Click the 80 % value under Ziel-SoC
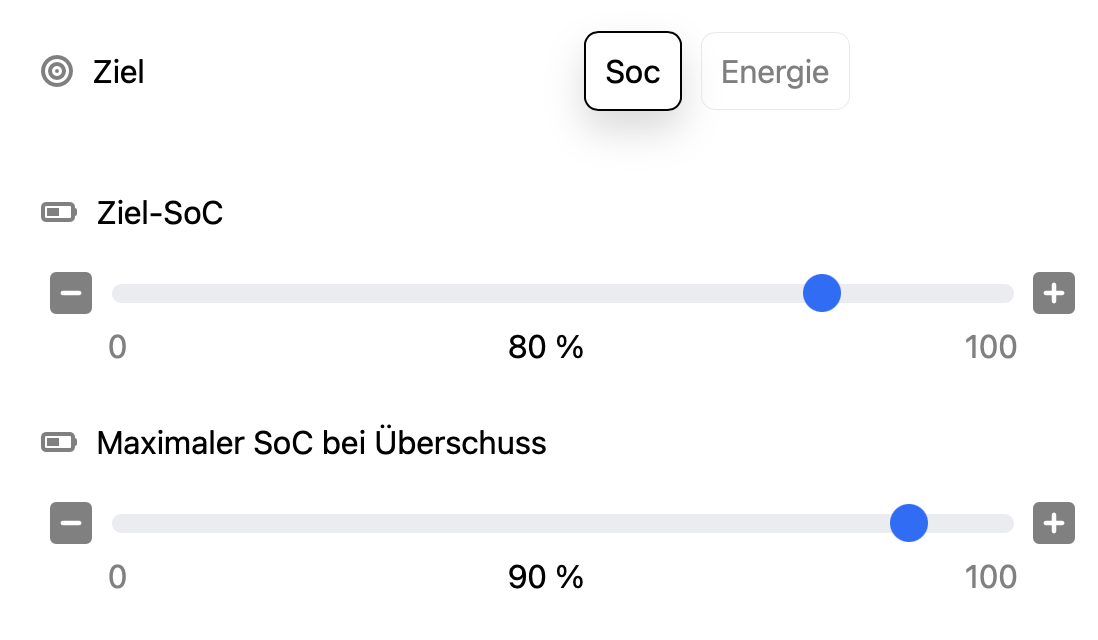1098x640 pixels. [545, 348]
